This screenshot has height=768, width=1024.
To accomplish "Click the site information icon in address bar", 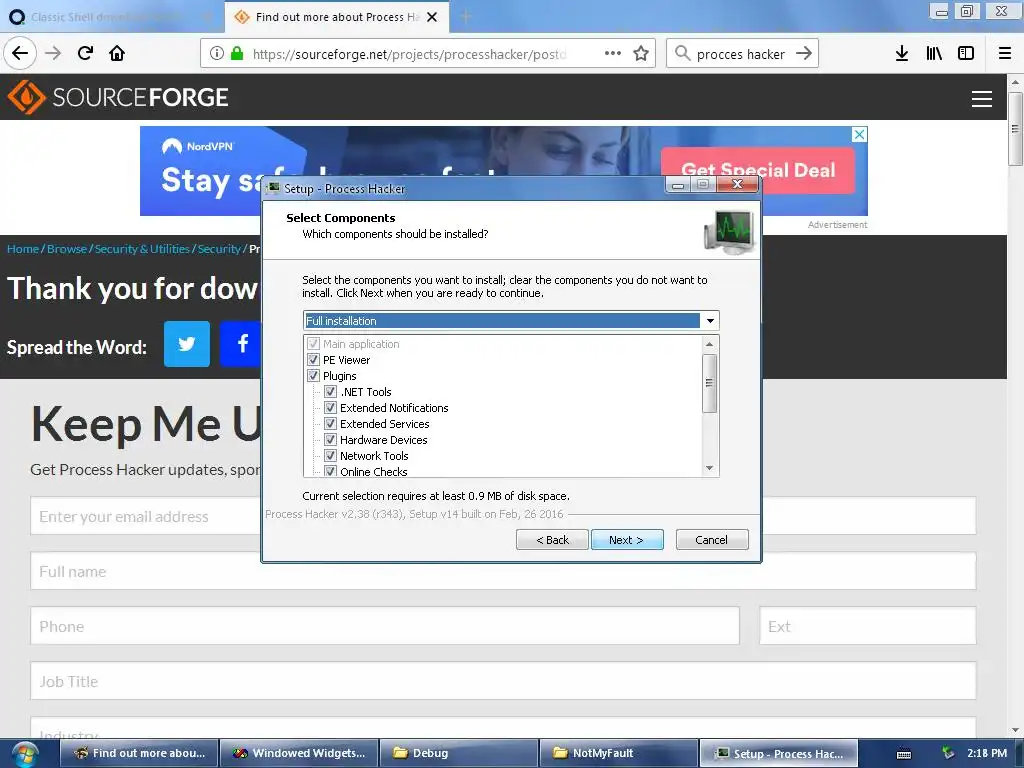I will [217, 54].
